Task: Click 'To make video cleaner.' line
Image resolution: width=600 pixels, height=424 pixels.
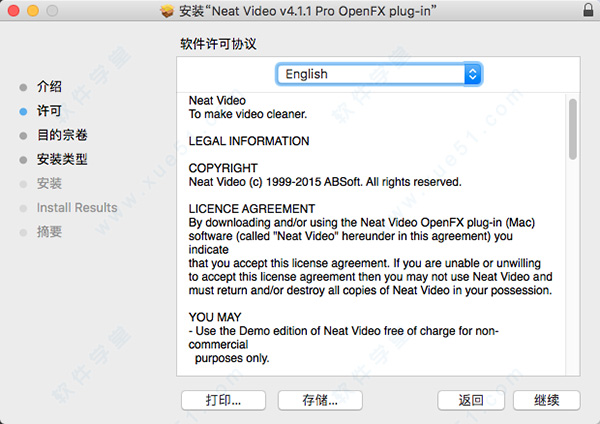Action: click(248, 114)
